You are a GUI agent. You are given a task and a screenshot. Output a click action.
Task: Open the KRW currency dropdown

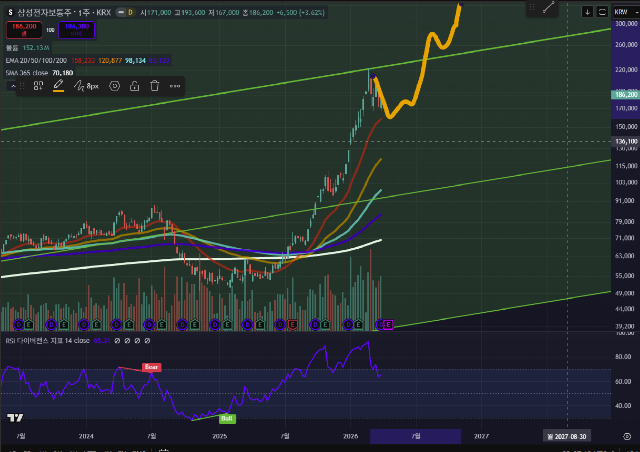(625, 12)
